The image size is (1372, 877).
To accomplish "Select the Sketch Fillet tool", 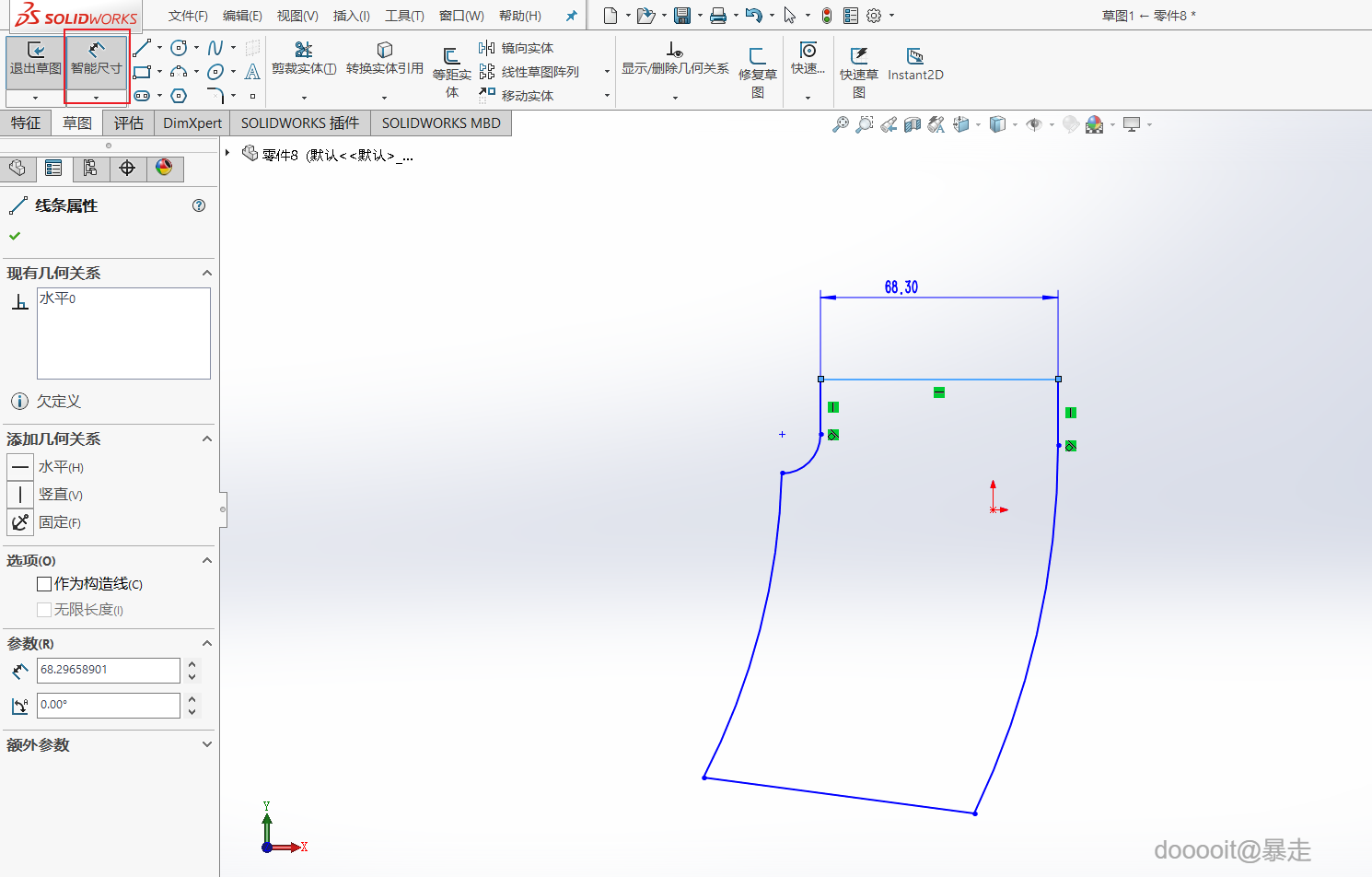I will tap(215, 96).
